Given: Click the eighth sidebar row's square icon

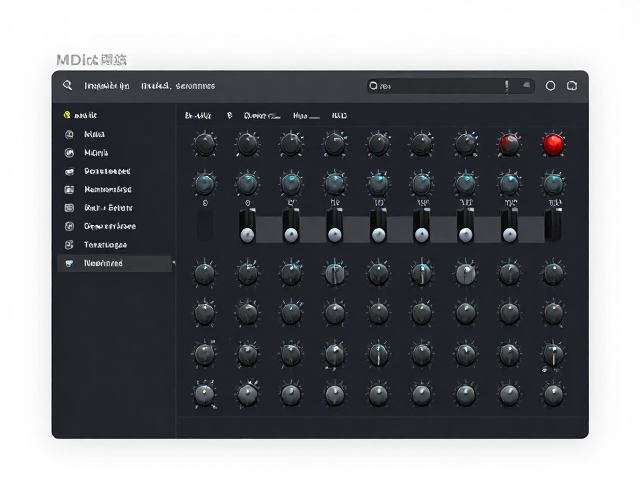Looking at the screenshot, I should point(69,245).
